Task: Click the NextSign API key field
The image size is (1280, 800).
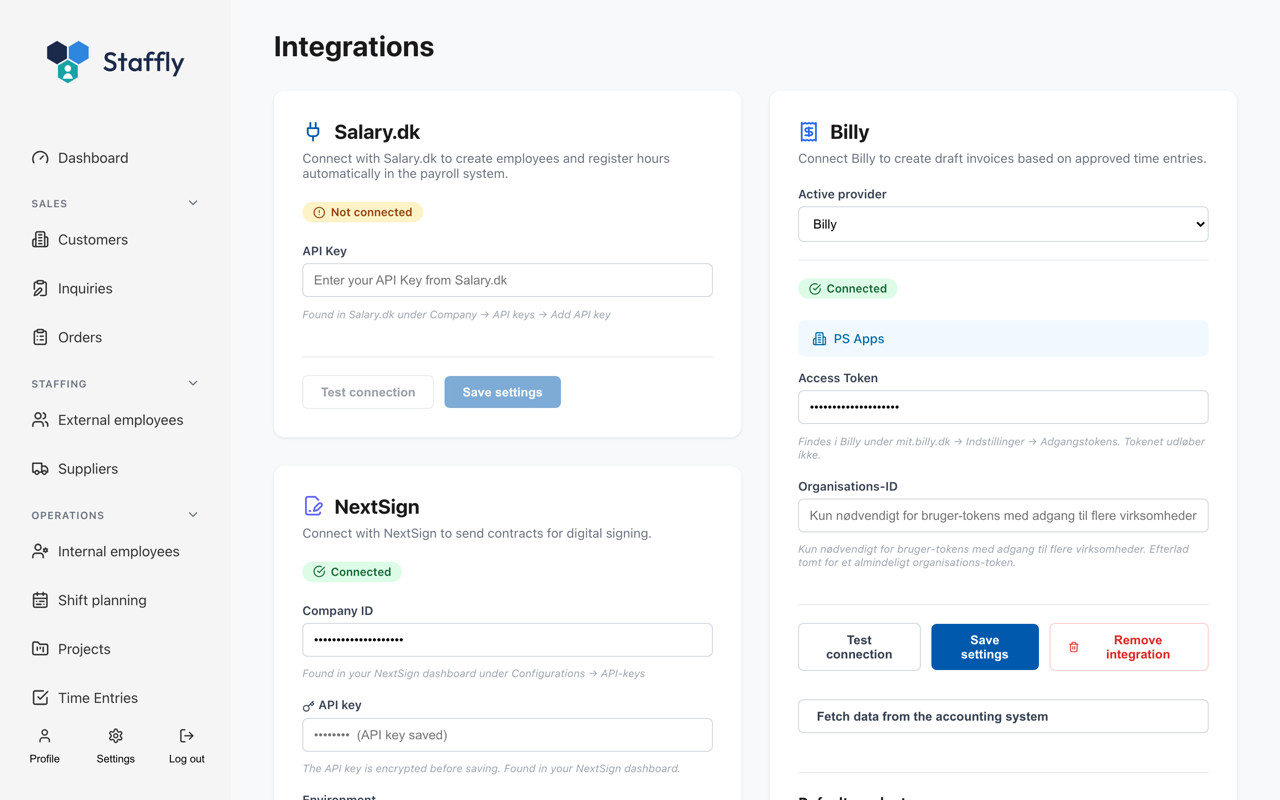Action: pyautogui.click(x=507, y=735)
